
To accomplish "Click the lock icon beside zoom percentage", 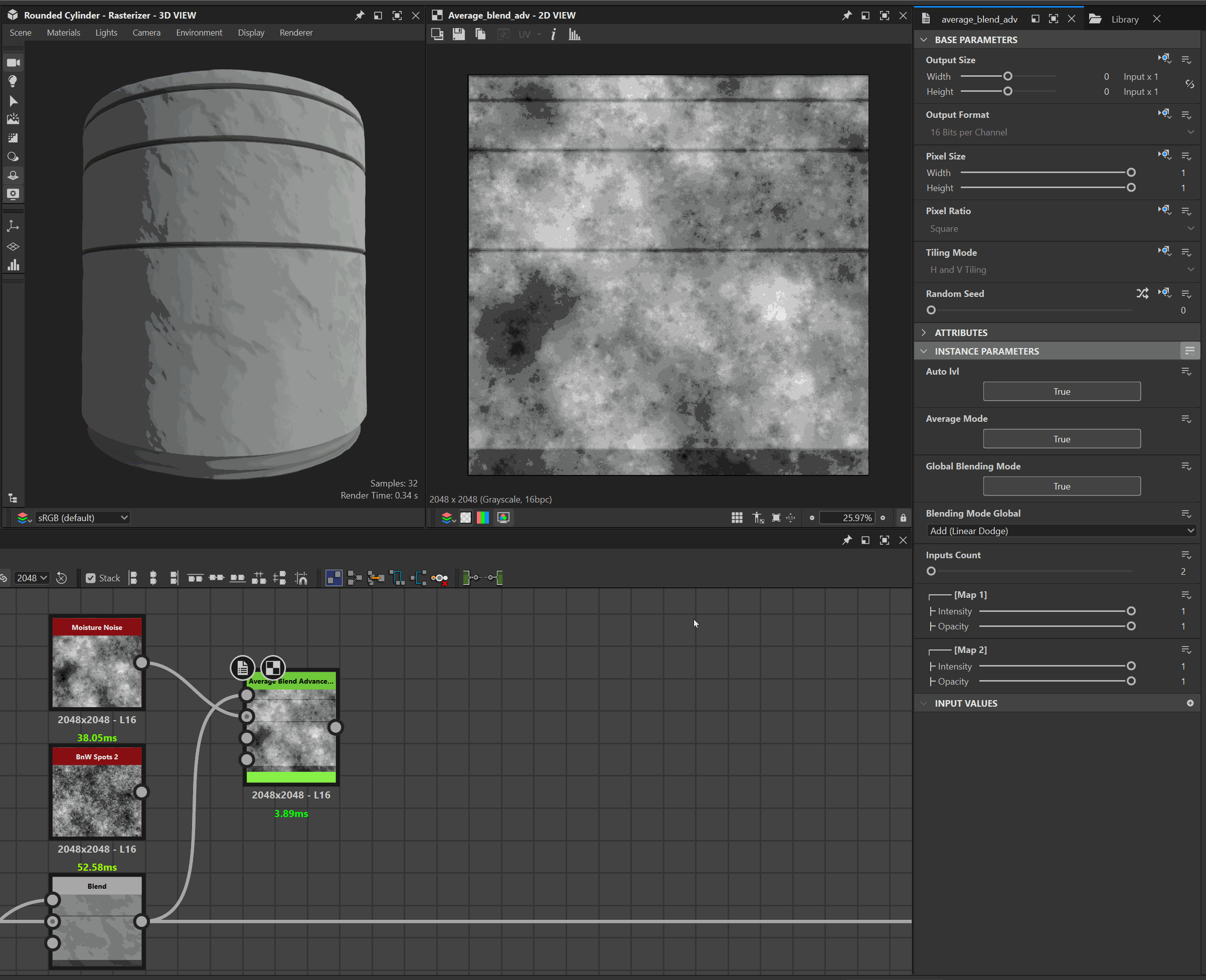I will (903, 518).
